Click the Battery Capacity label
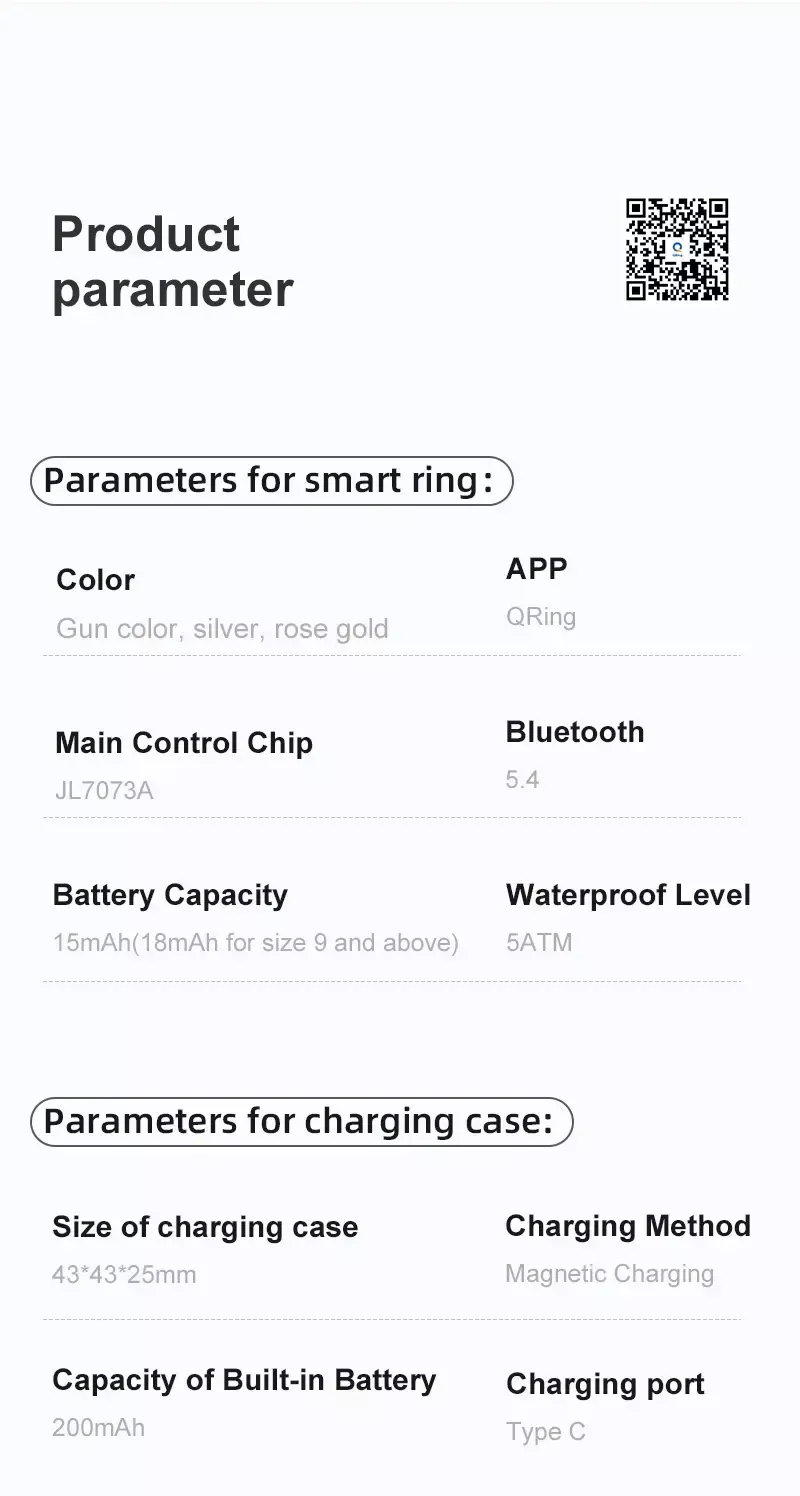 click(170, 895)
